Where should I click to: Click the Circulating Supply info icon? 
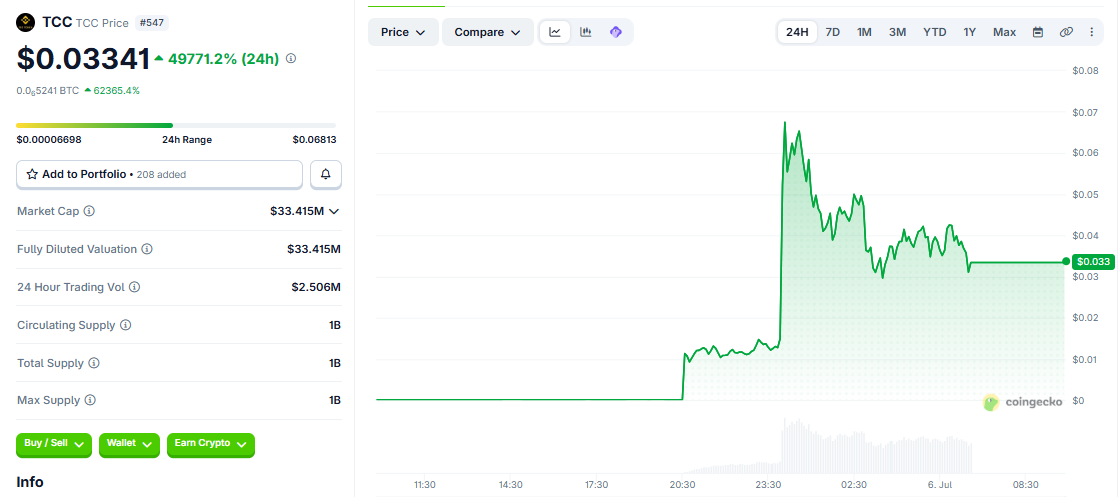126,325
